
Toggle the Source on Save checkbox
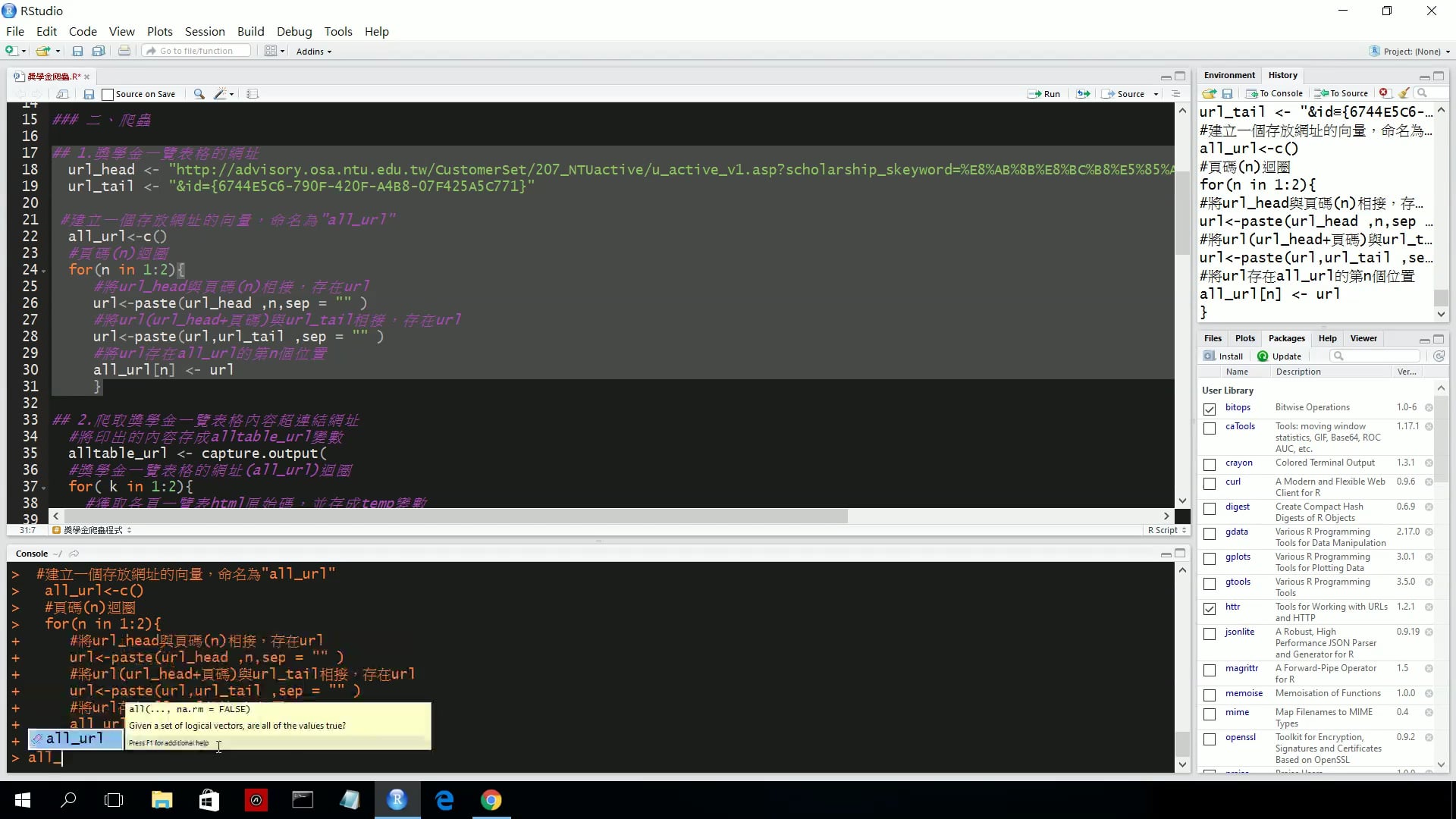point(108,95)
